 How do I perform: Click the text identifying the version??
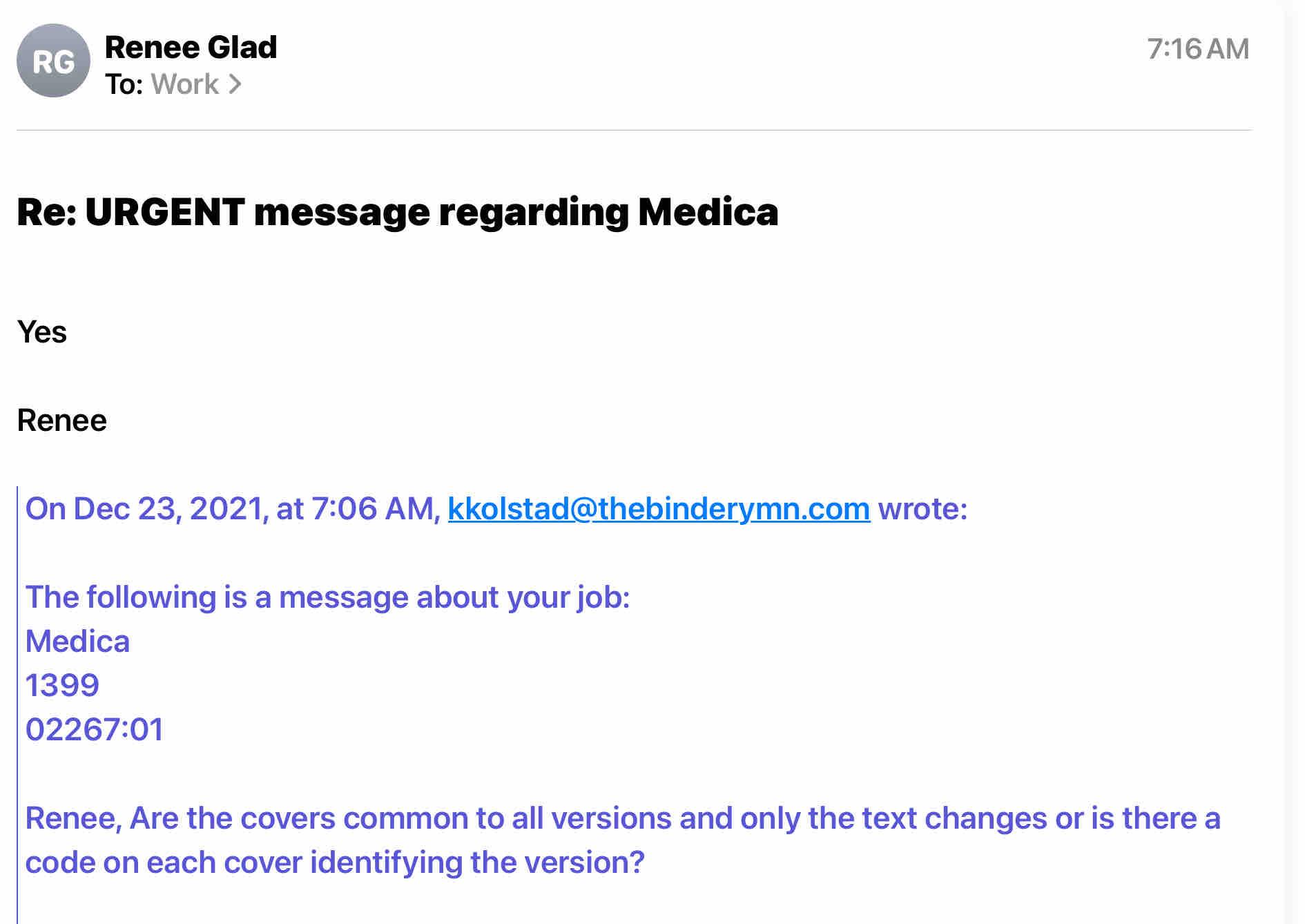point(477,863)
